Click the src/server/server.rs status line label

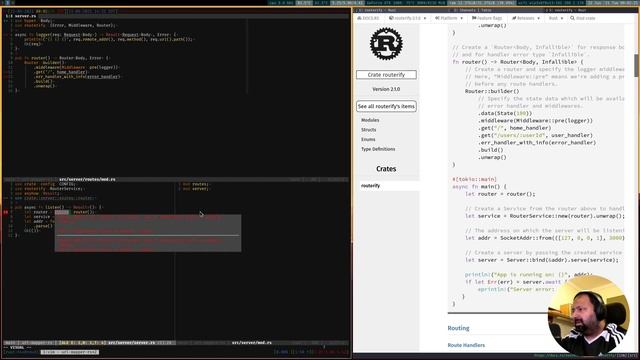pos(131,343)
